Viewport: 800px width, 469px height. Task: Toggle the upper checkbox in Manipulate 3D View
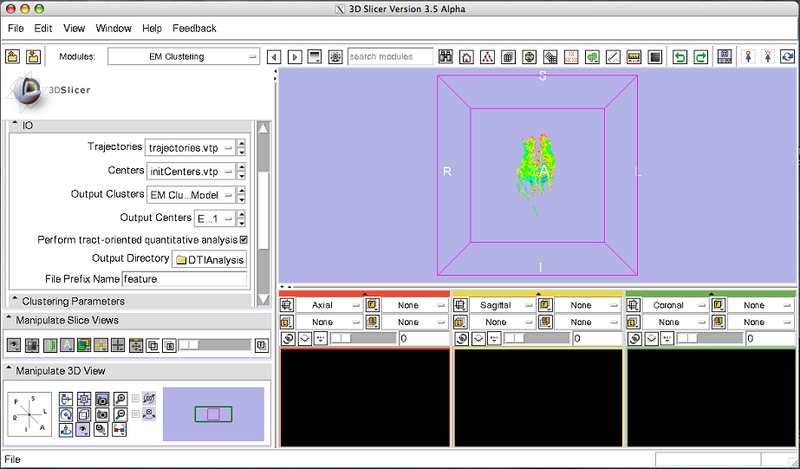pyautogui.click(x=137, y=398)
